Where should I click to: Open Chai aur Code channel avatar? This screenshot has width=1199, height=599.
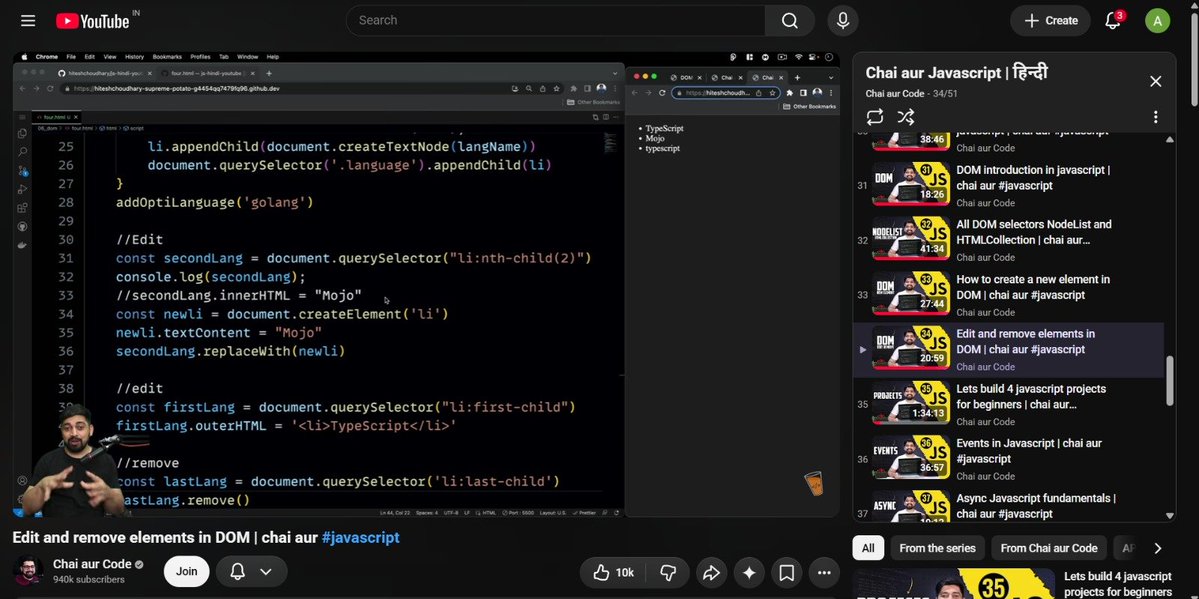click(x=28, y=571)
